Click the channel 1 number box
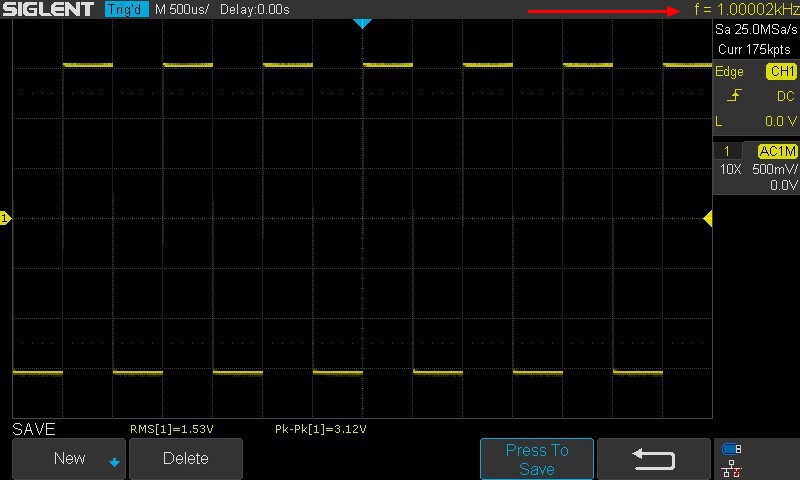 point(727,151)
